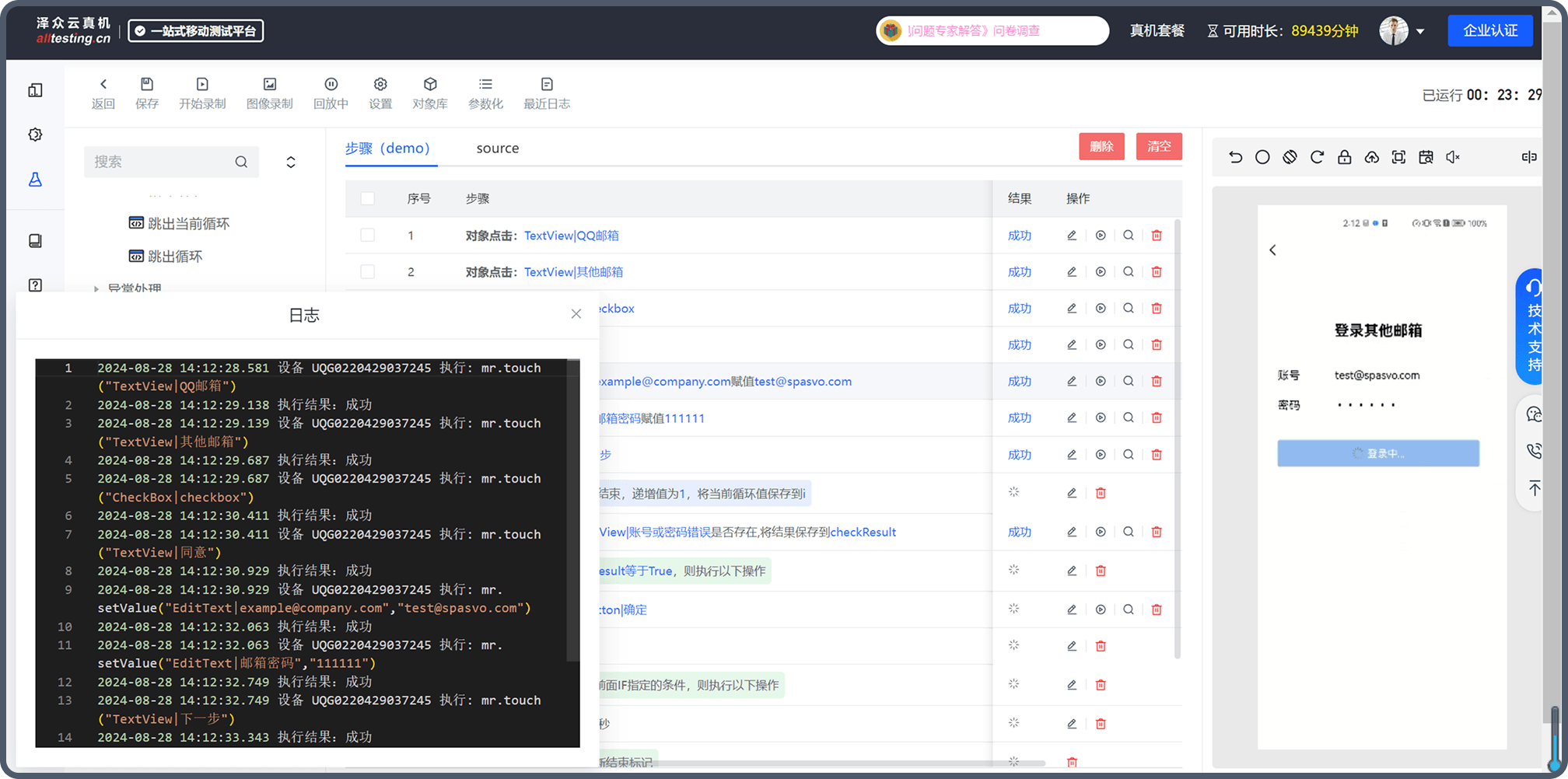Screen dimensions: 1568x779
Task: Delete the 邮箱密码赋值111111 step
Action: click(1157, 417)
